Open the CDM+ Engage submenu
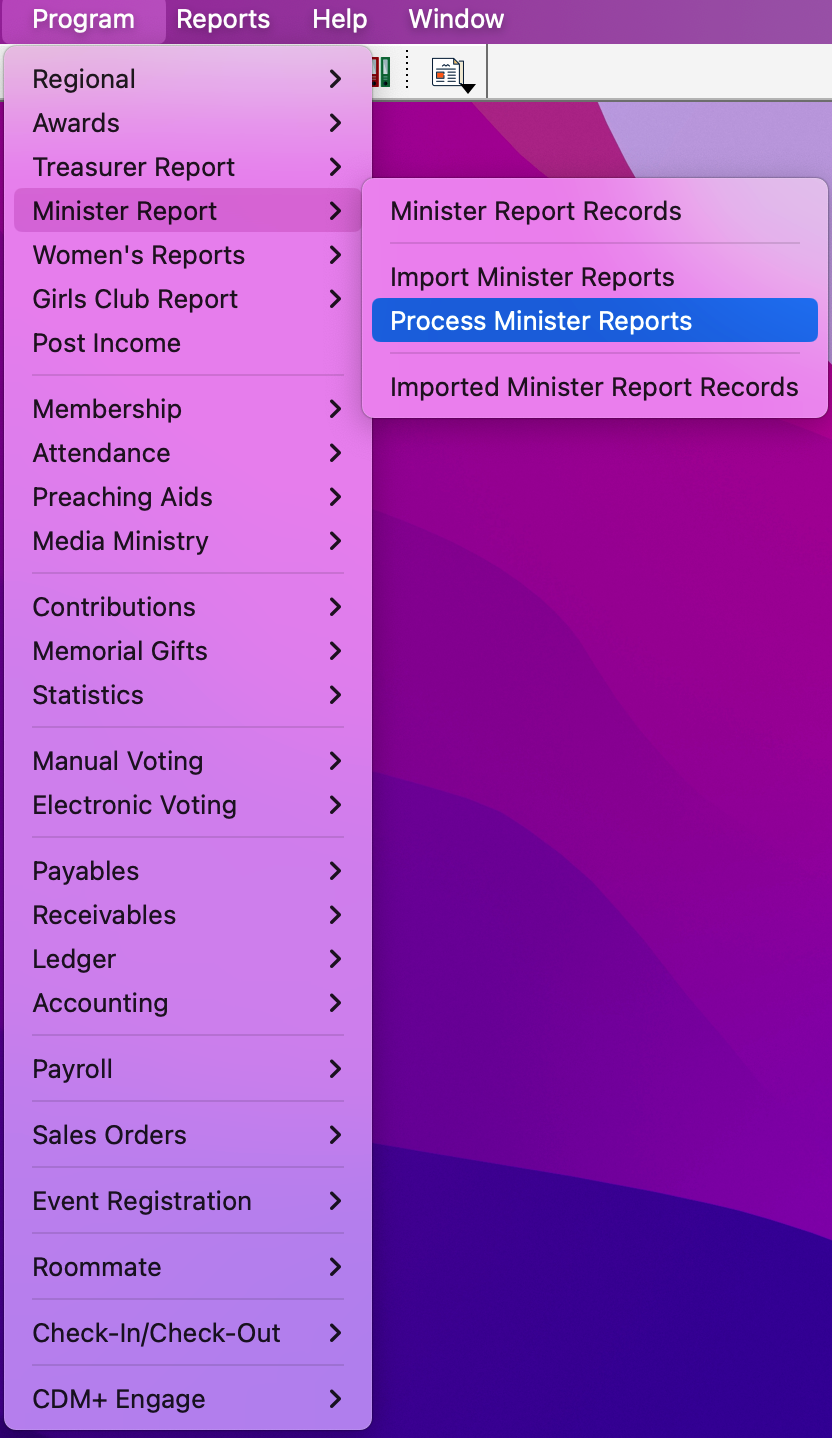 (x=119, y=1399)
